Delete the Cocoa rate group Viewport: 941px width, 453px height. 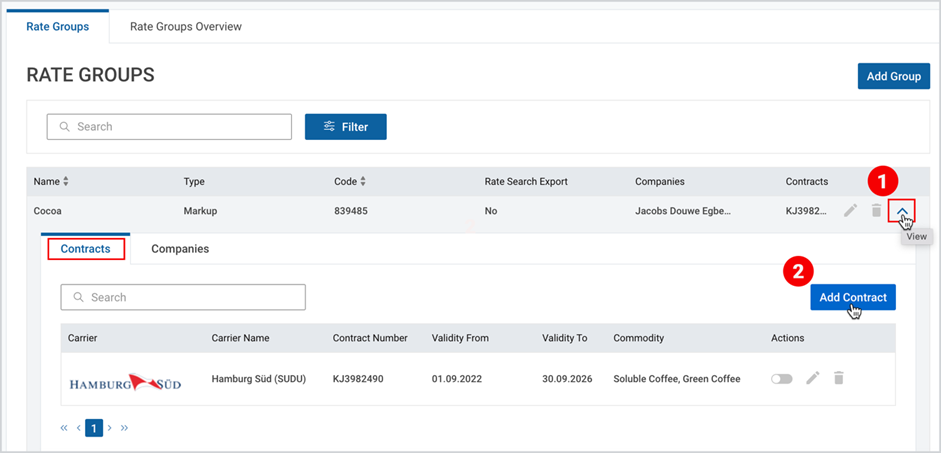coord(876,211)
